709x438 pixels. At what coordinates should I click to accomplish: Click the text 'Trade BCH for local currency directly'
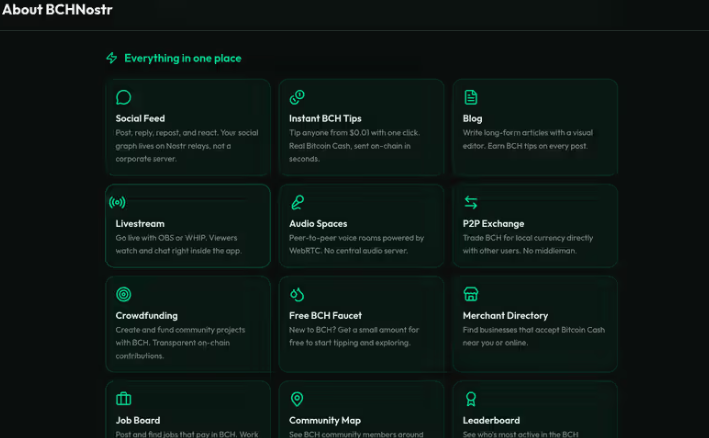click(x=528, y=238)
